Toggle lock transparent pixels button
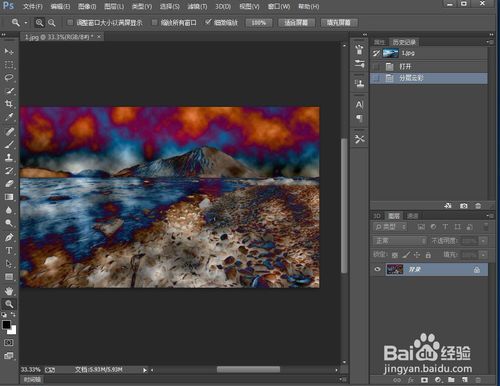Image resolution: width=500 pixels, height=386 pixels. pyautogui.click(x=395, y=255)
